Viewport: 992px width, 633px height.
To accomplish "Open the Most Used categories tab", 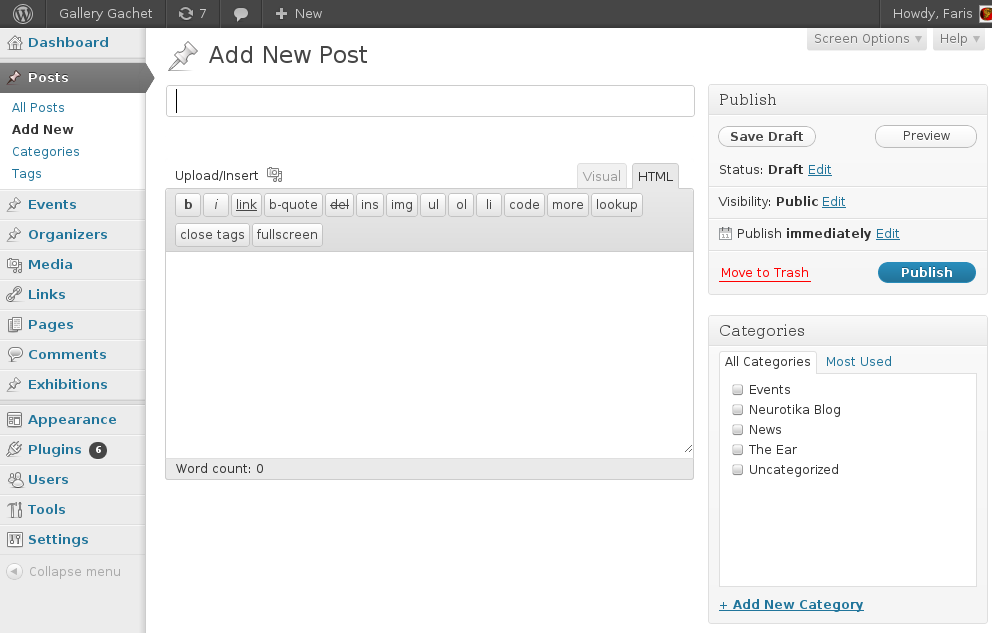I will click(858, 361).
